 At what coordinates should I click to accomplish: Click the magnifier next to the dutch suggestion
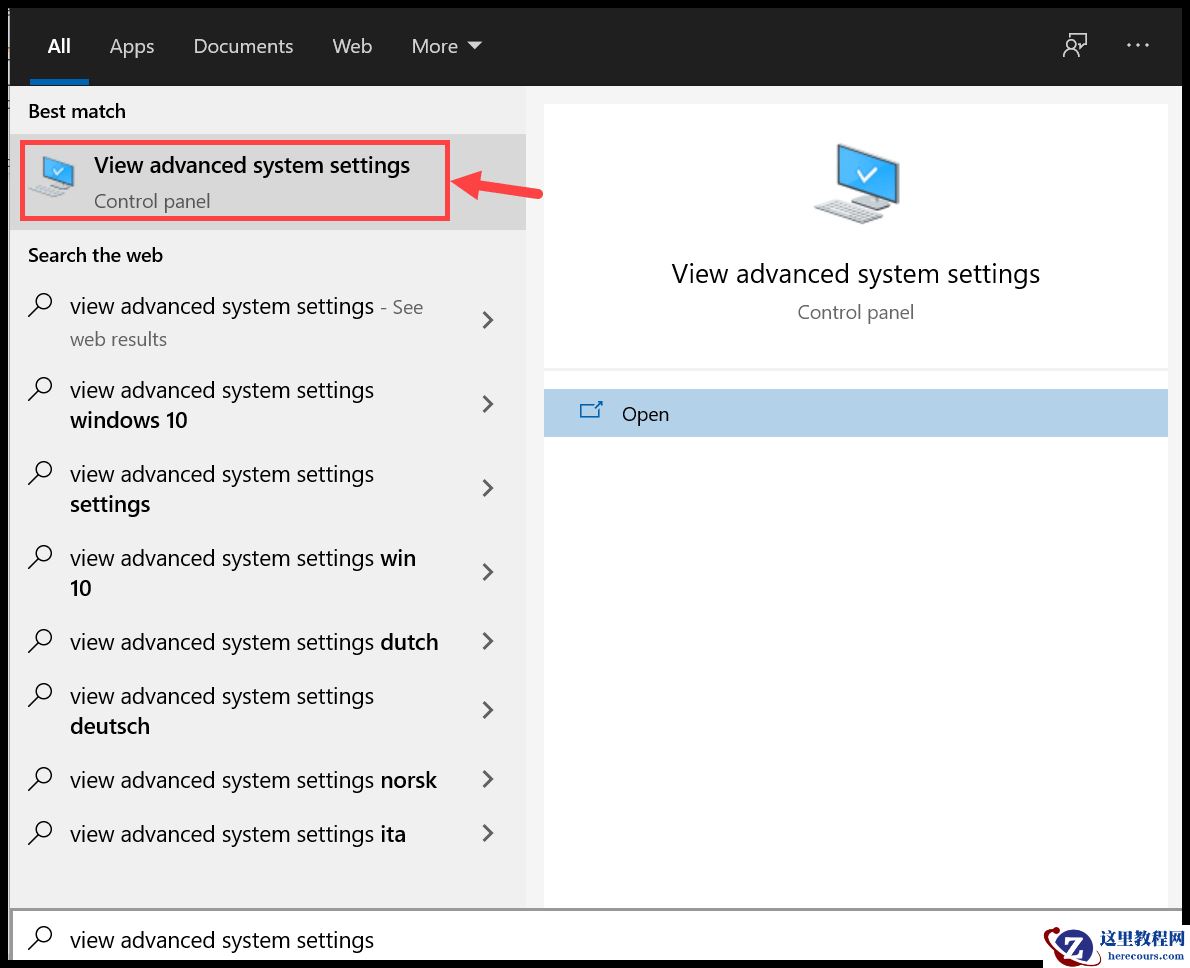[x=40, y=641]
